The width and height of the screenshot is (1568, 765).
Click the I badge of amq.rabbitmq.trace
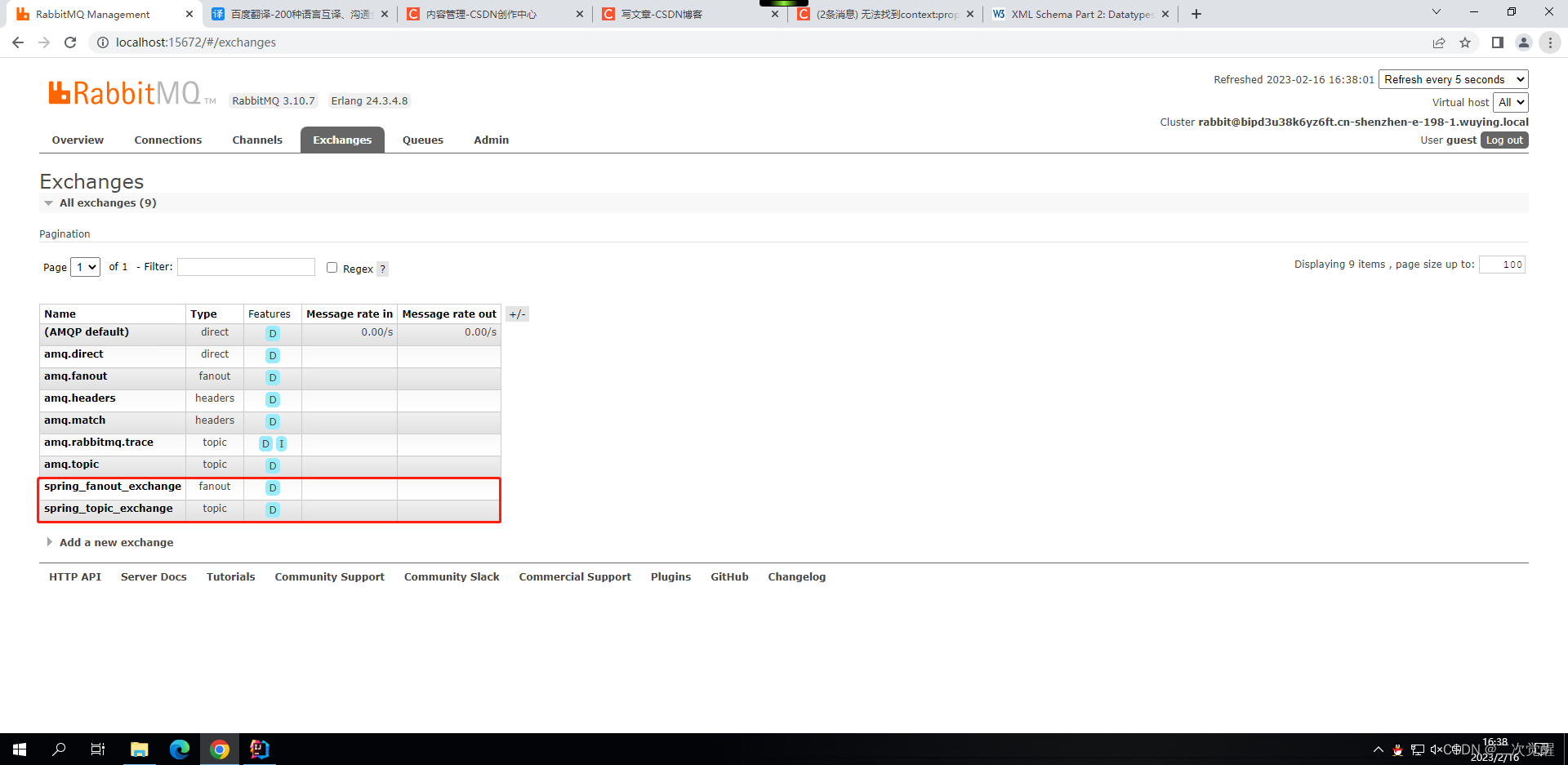click(281, 443)
